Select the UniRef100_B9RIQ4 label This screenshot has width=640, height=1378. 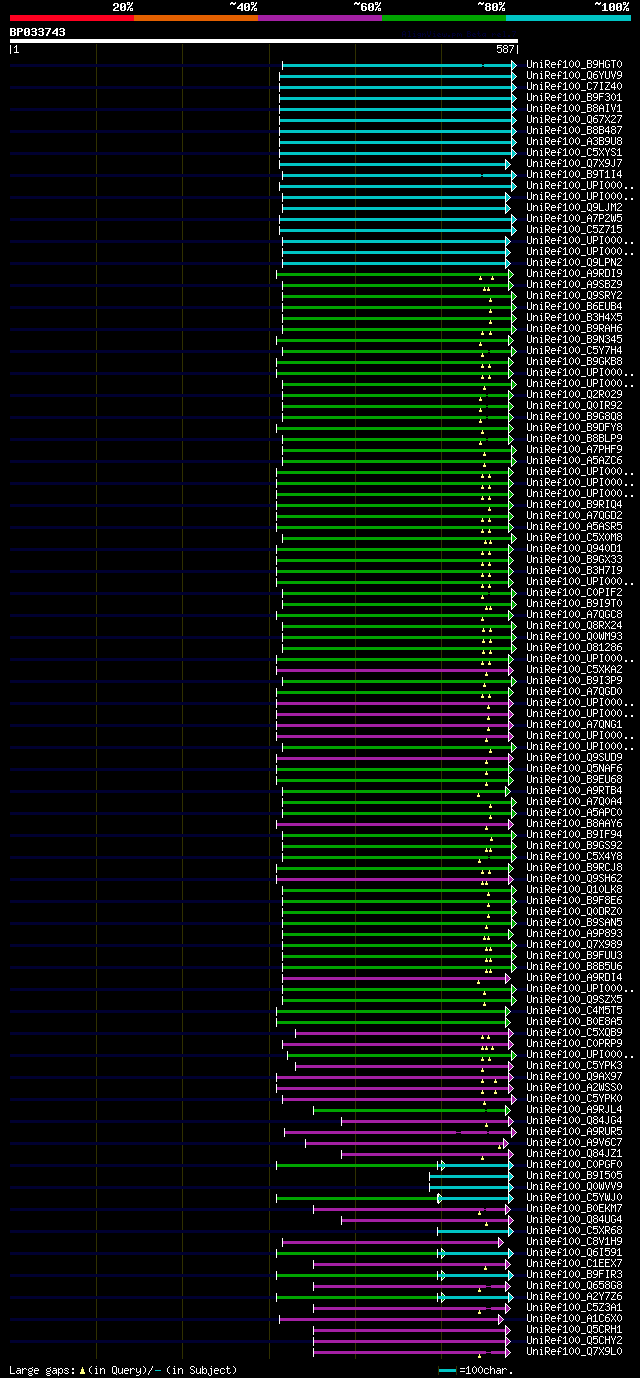point(573,504)
